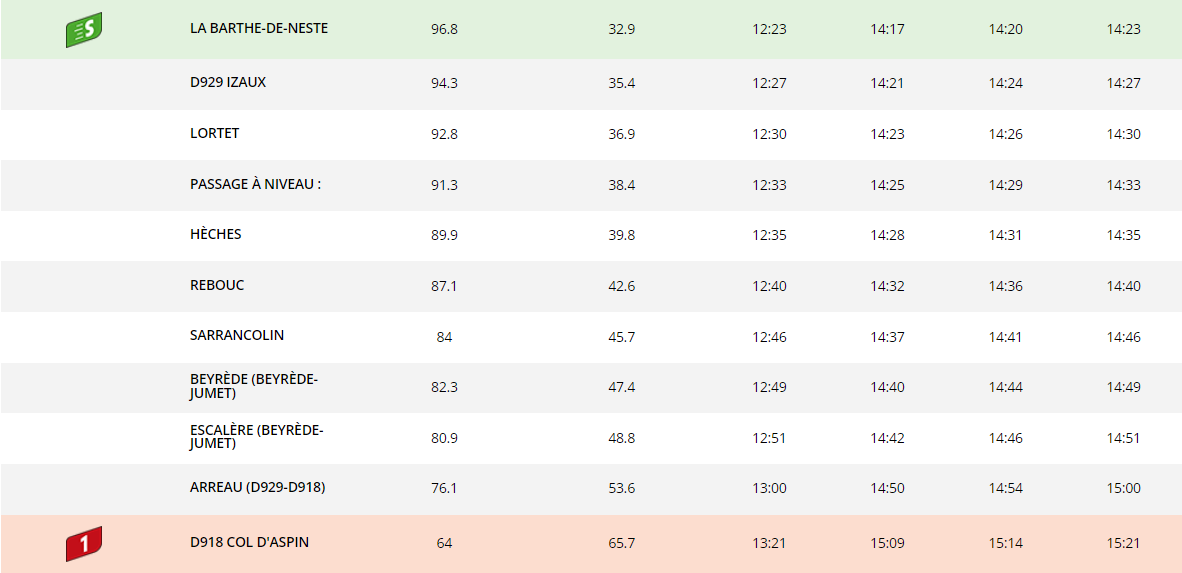Select the D929 IZAUX location name
Viewport: 1182px width, 573px height.
coord(228,82)
